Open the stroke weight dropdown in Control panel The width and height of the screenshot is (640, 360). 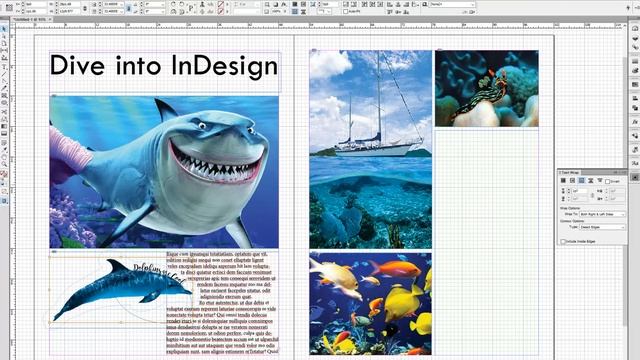258,4
